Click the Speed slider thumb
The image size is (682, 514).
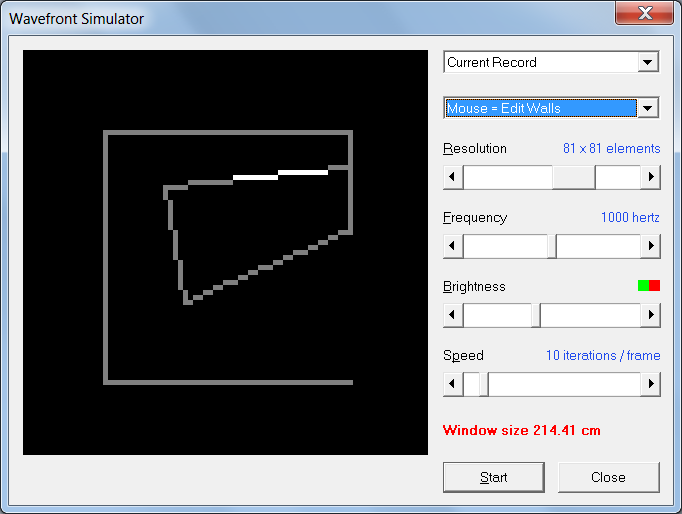(484, 384)
